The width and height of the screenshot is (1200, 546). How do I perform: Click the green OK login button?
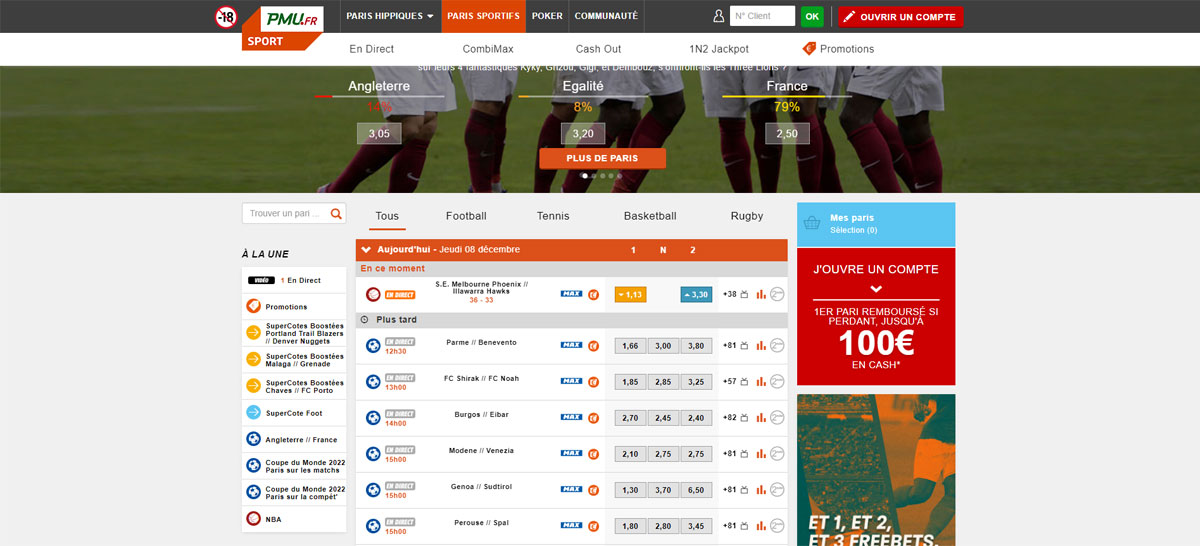pyautogui.click(x=812, y=16)
